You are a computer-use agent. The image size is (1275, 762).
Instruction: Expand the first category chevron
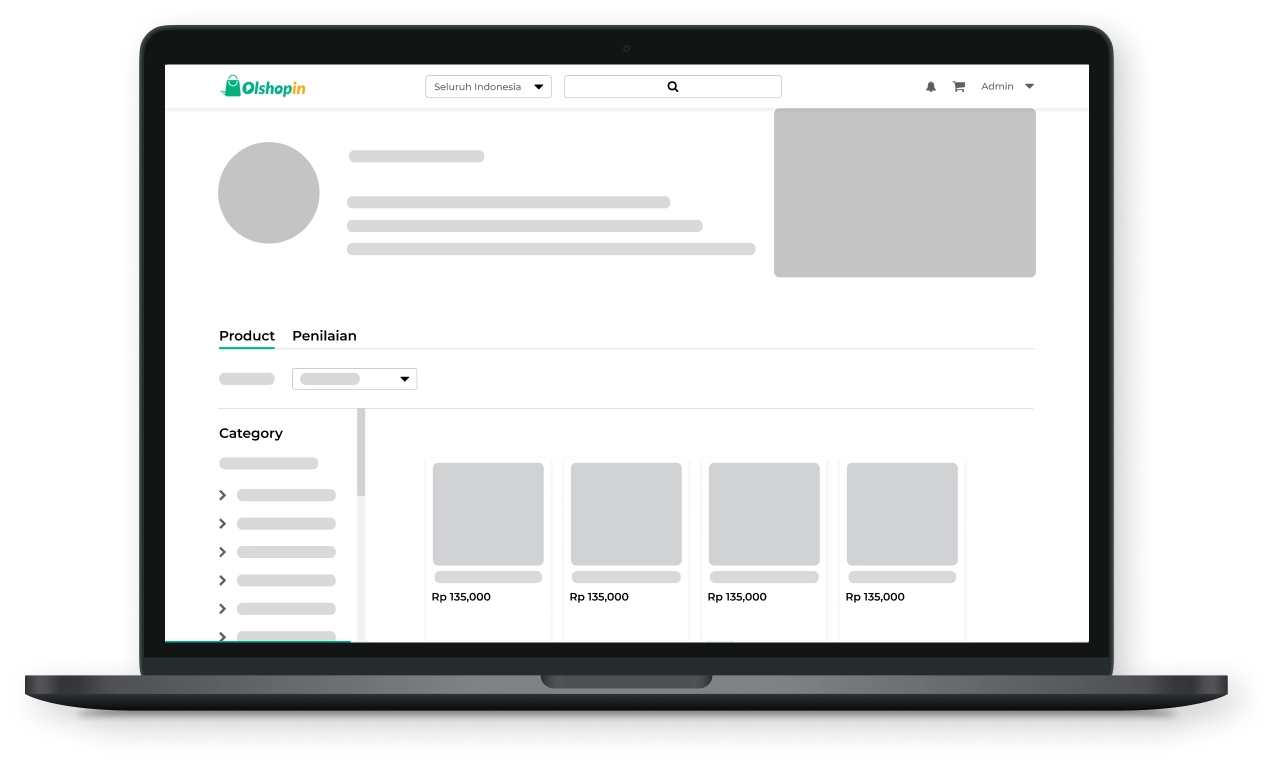pos(223,495)
